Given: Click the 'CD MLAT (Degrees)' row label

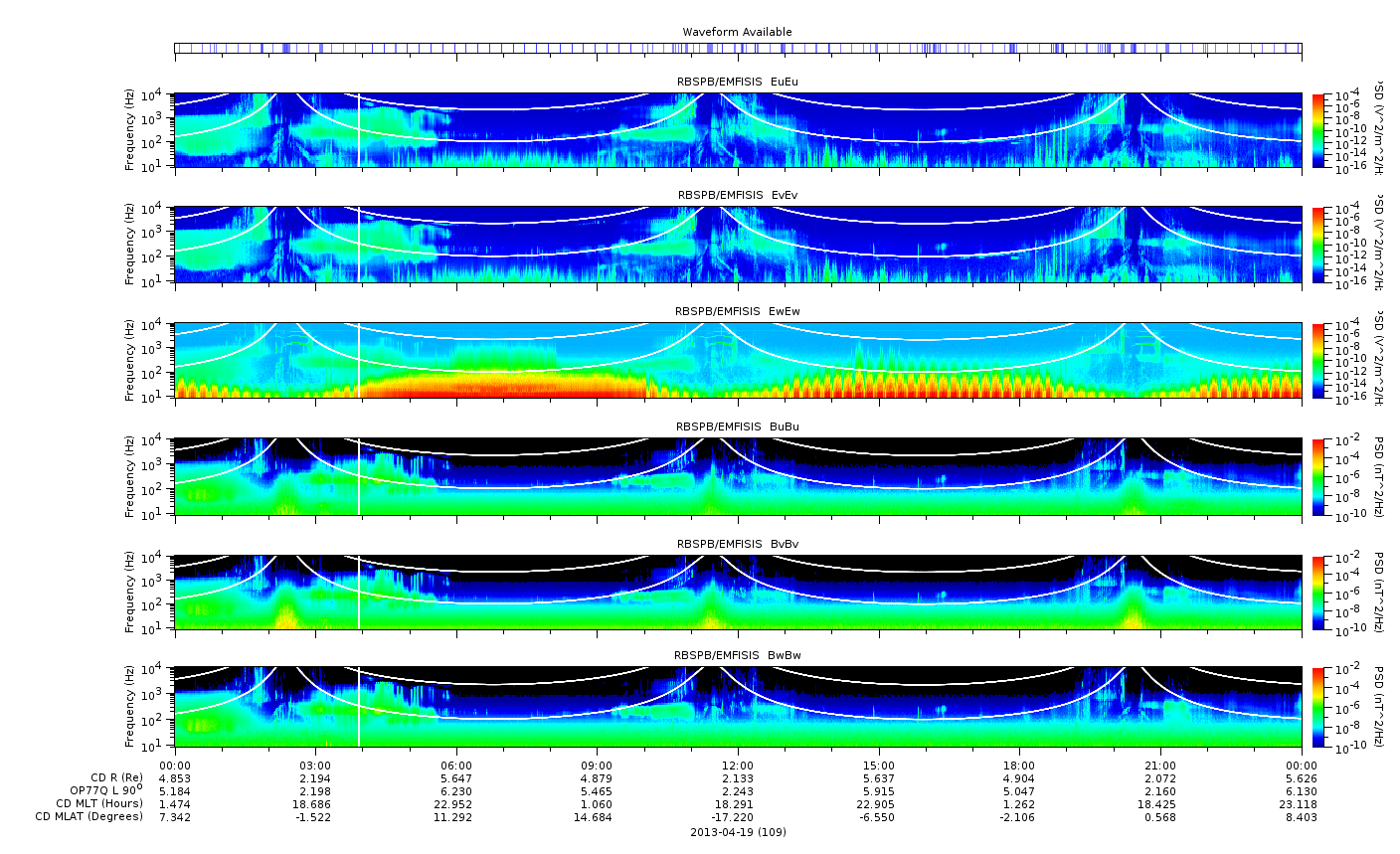Looking at the screenshot, I should click(90, 817).
